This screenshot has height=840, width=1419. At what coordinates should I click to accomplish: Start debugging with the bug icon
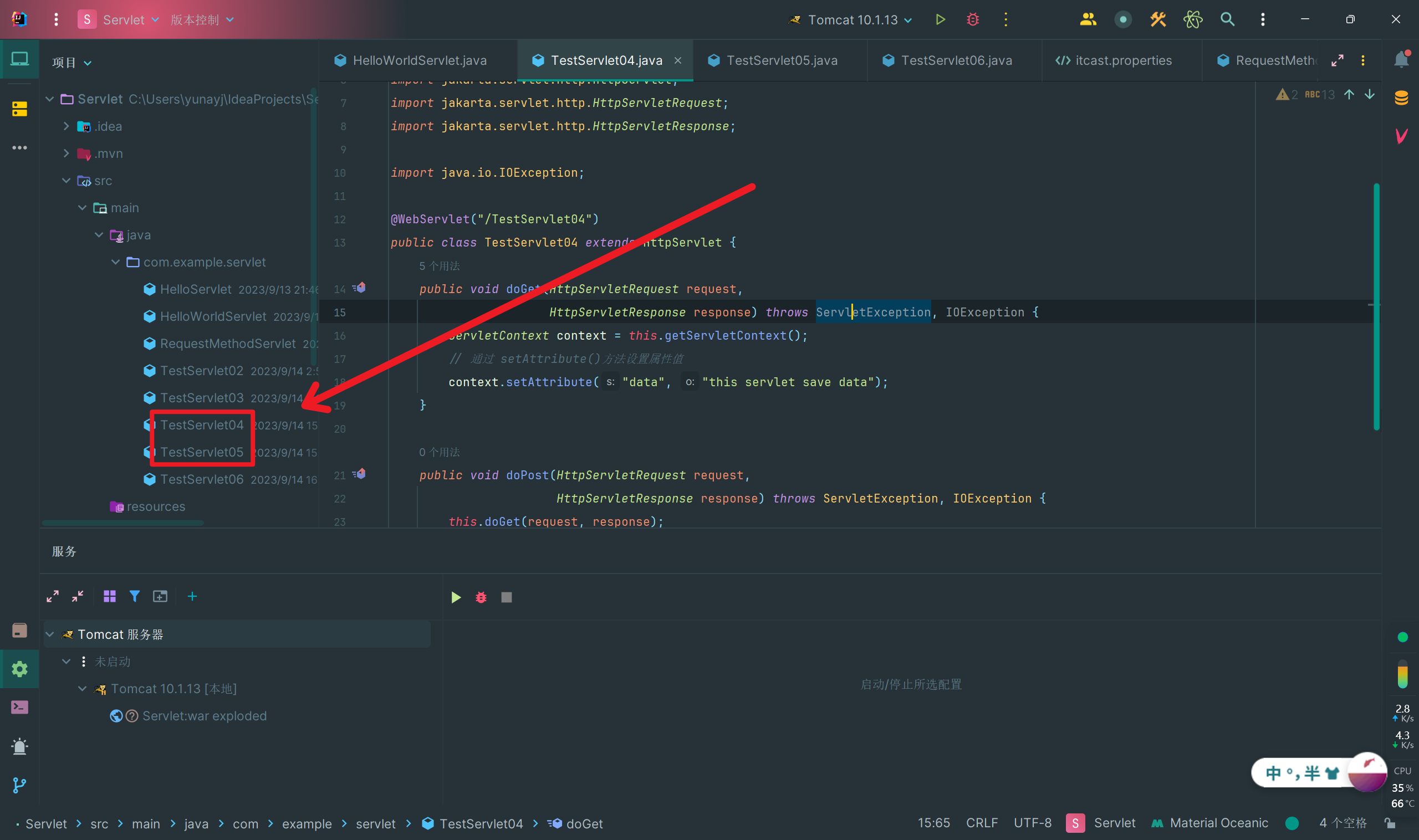pos(973,20)
